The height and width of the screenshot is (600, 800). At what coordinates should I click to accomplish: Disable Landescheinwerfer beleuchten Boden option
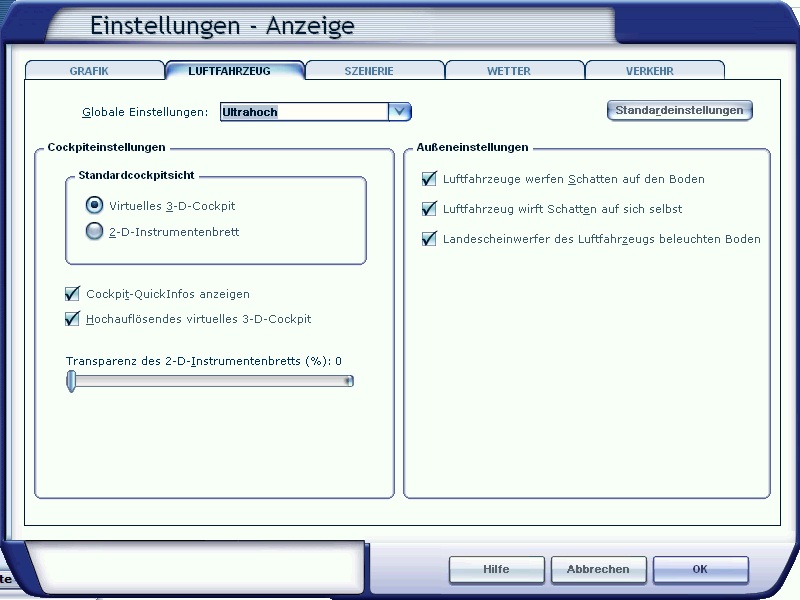428,239
